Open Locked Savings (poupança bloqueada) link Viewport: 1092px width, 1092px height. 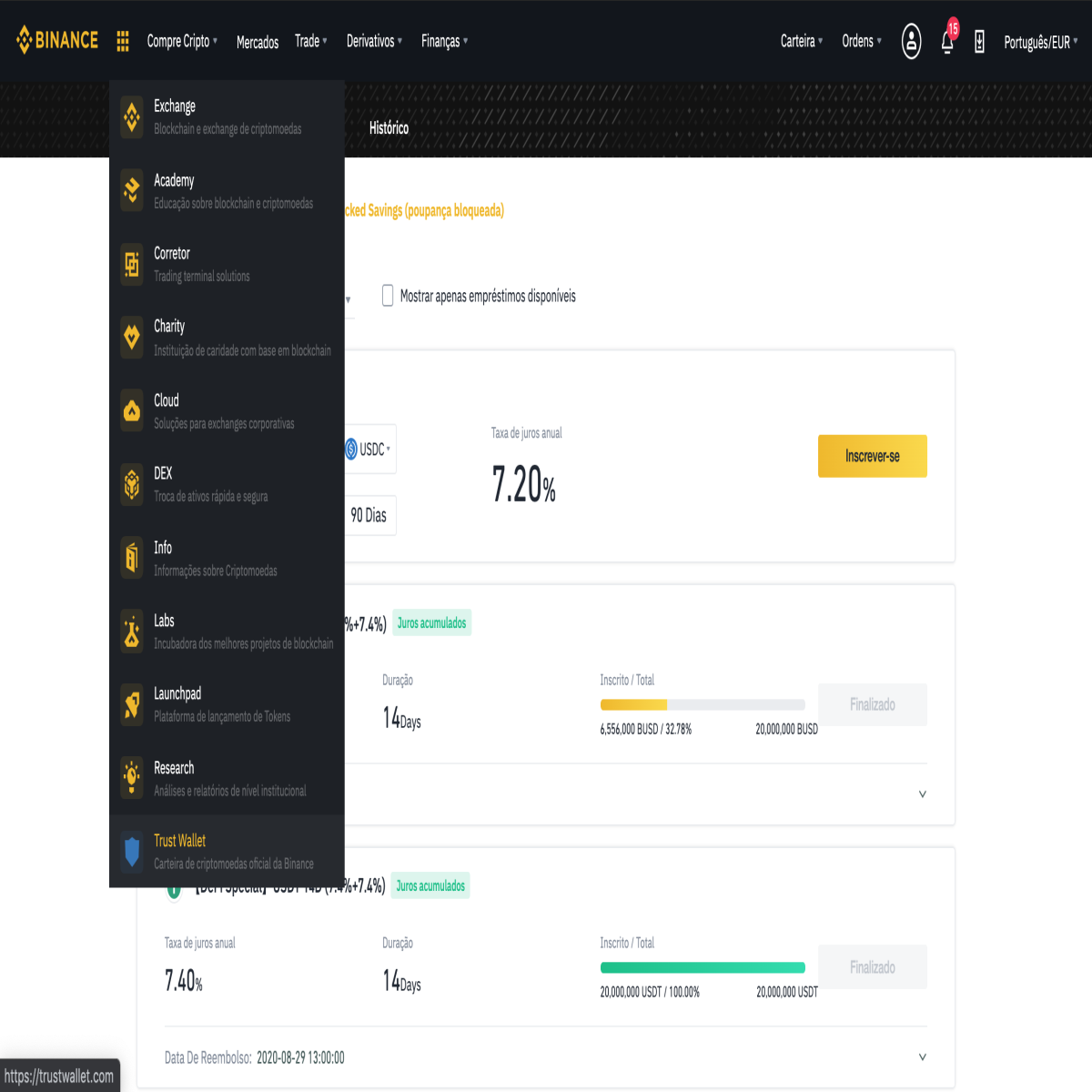424,210
